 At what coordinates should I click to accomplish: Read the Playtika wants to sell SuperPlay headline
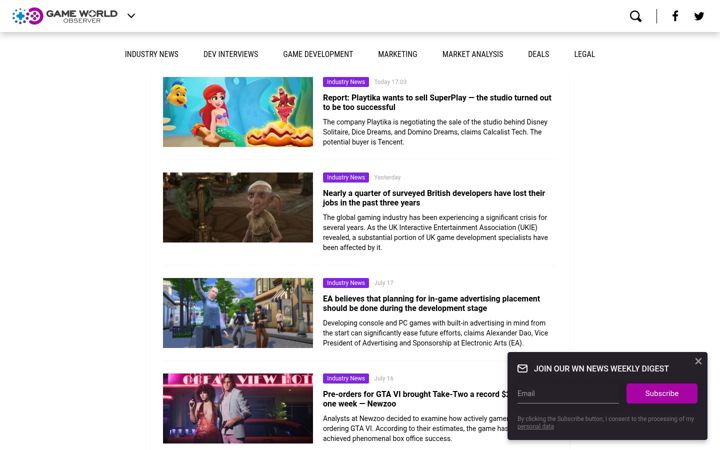437,102
